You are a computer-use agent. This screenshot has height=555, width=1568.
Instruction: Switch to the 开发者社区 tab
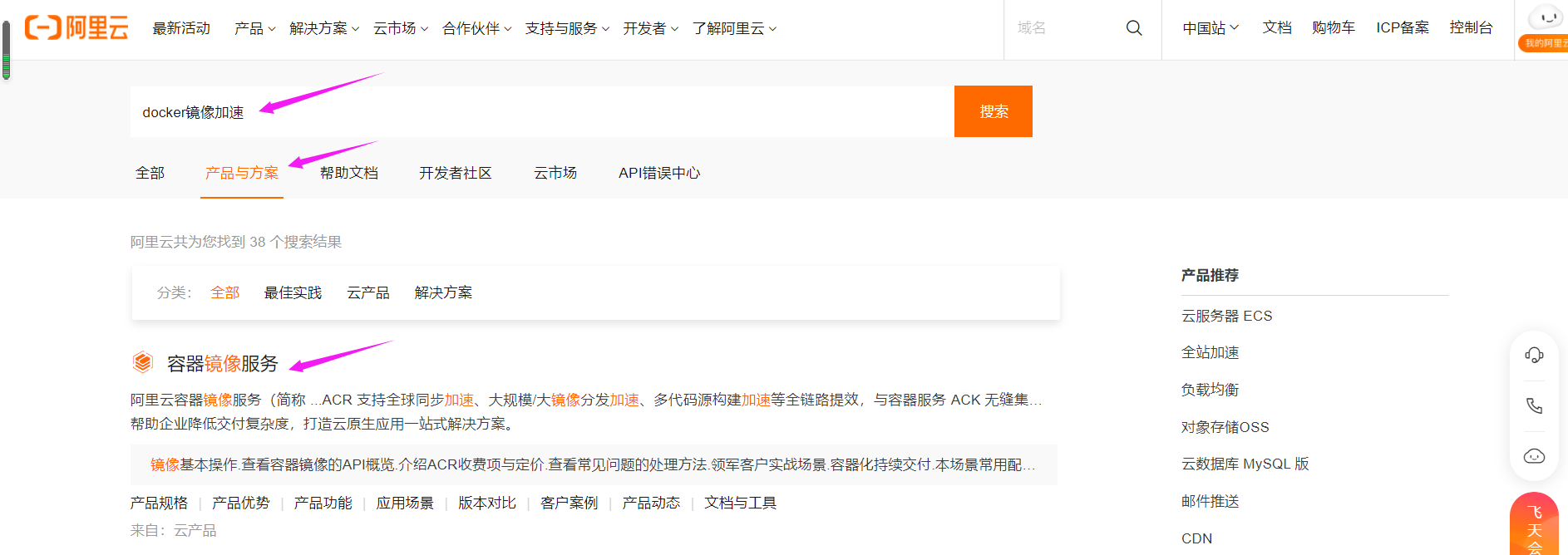pyautogui.click(x=456, y=173)
